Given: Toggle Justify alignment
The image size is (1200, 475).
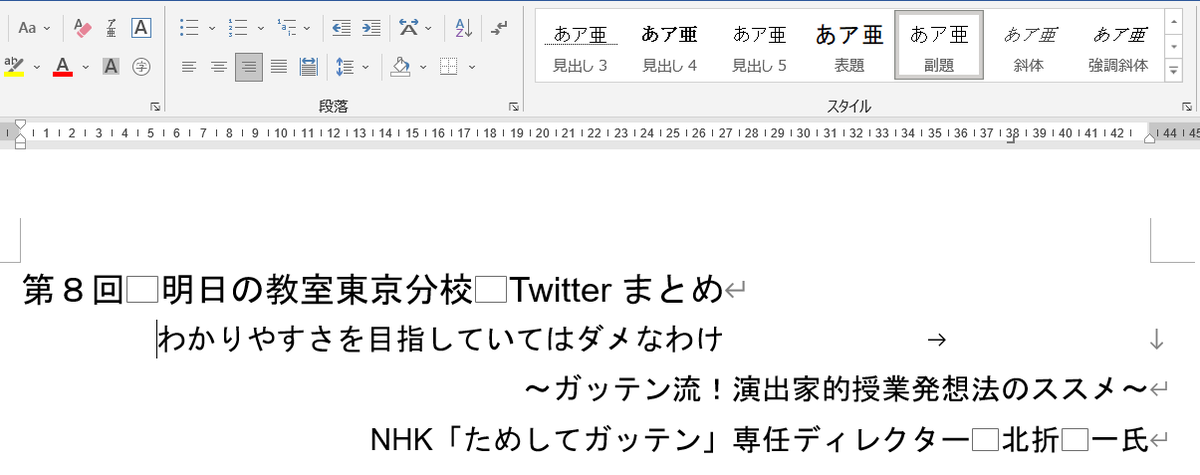Looking at the screenshot, I should point(279,67).
